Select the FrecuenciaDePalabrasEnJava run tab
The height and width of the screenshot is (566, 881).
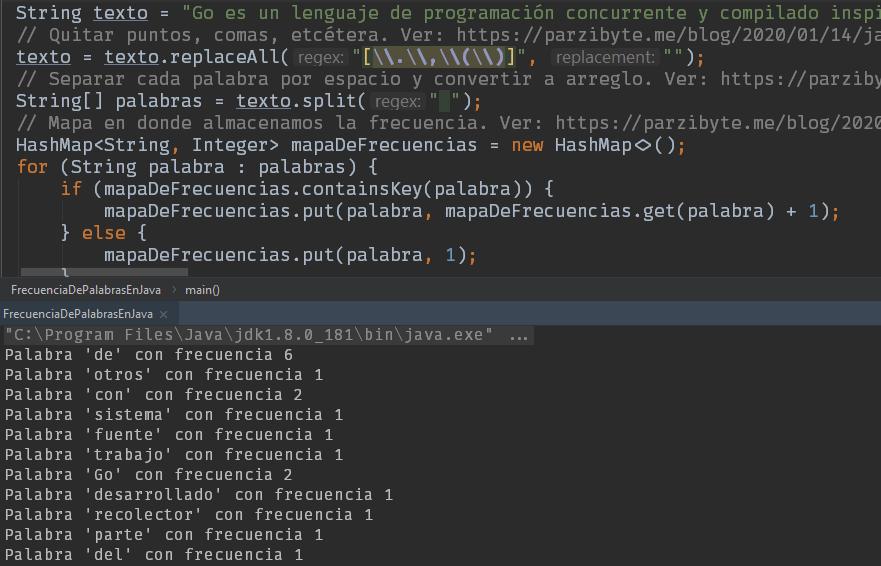coord(78,314)
